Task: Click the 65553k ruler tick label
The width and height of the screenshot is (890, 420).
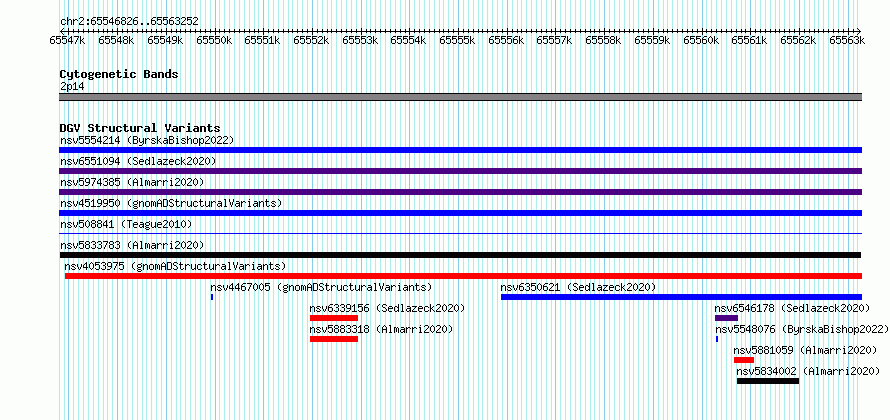Action: [360, 40]
